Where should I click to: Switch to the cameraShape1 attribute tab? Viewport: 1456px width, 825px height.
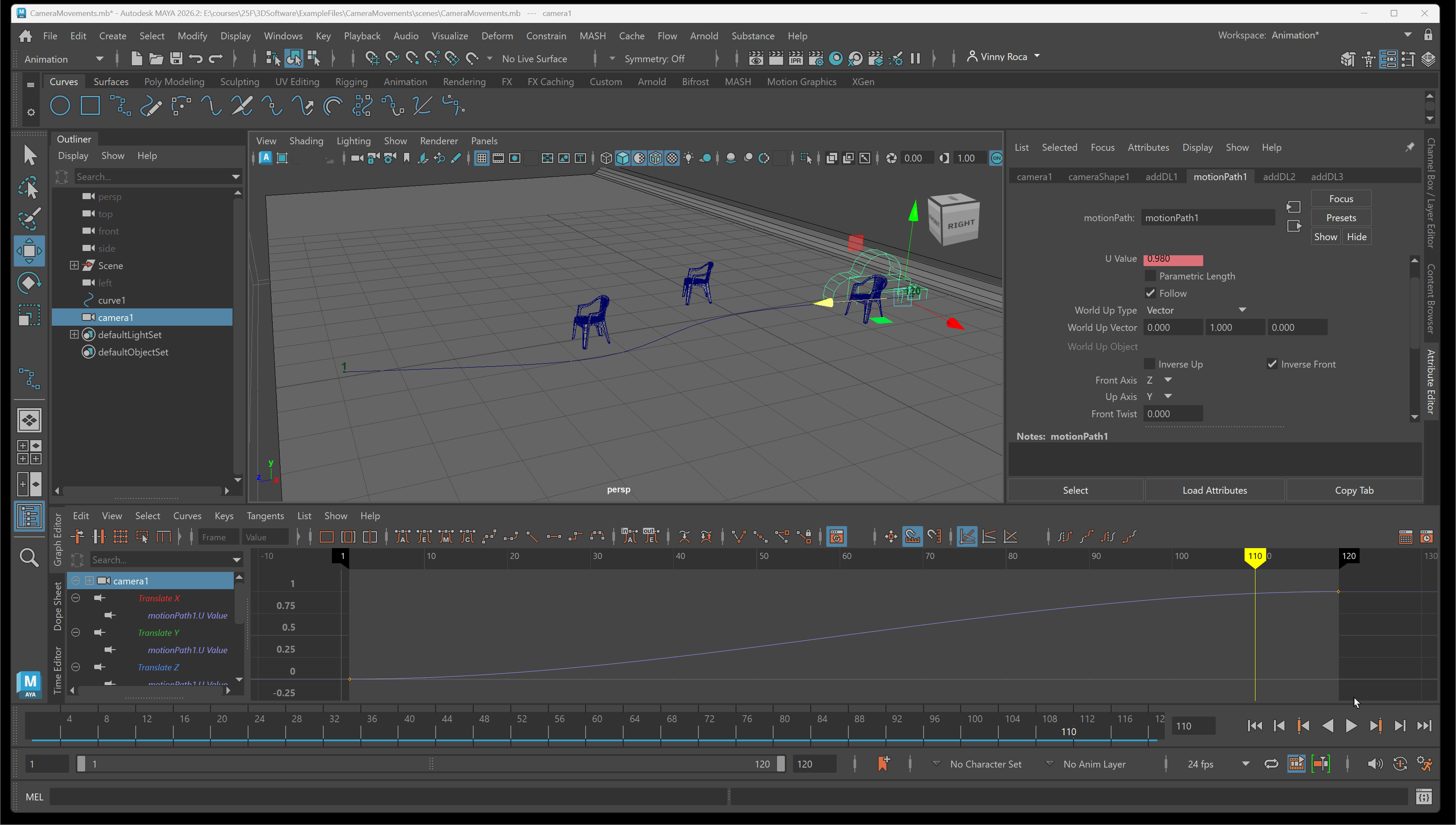(x=1099, y=177)
